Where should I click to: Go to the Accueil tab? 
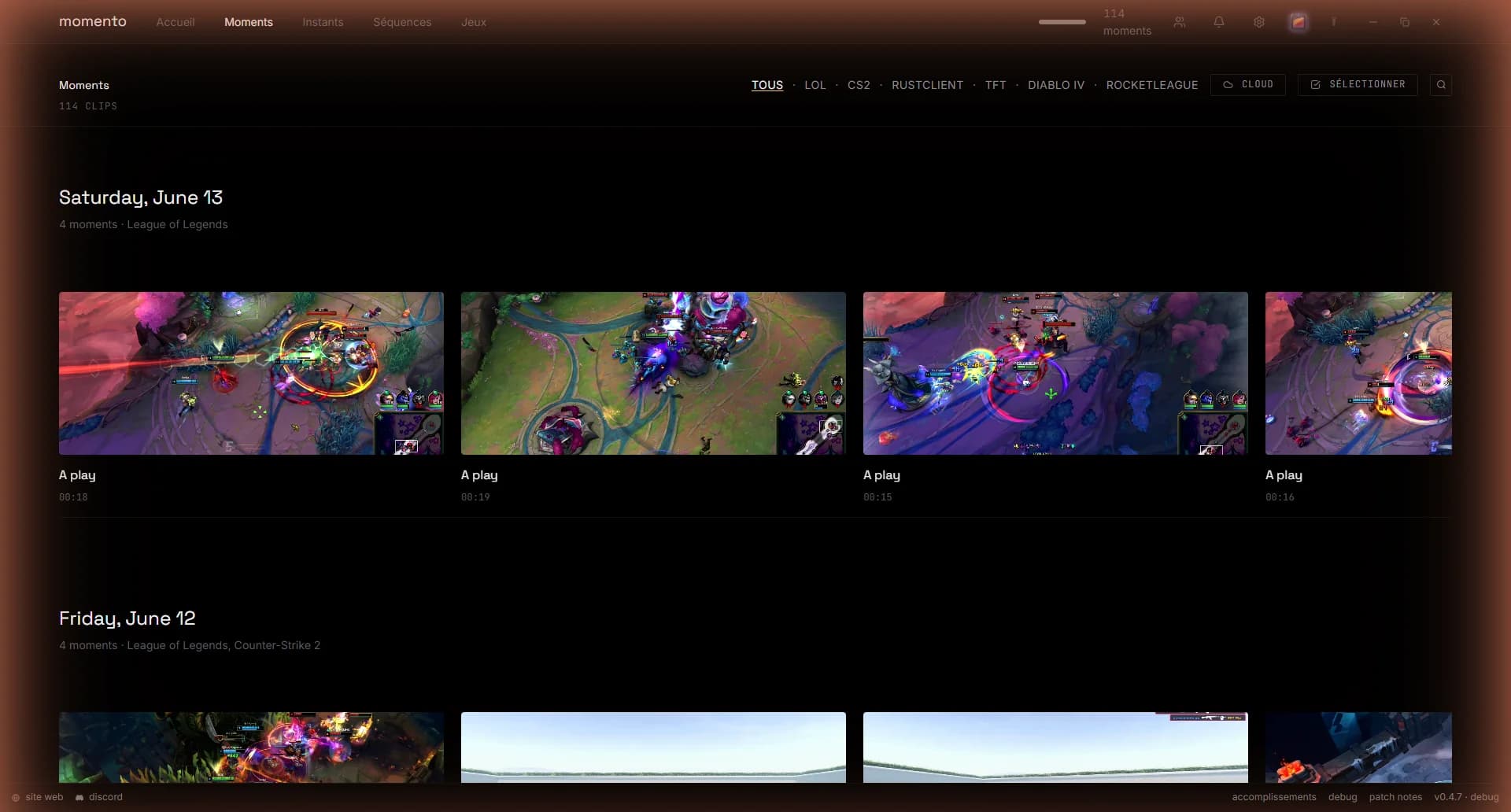pos(175,22)
